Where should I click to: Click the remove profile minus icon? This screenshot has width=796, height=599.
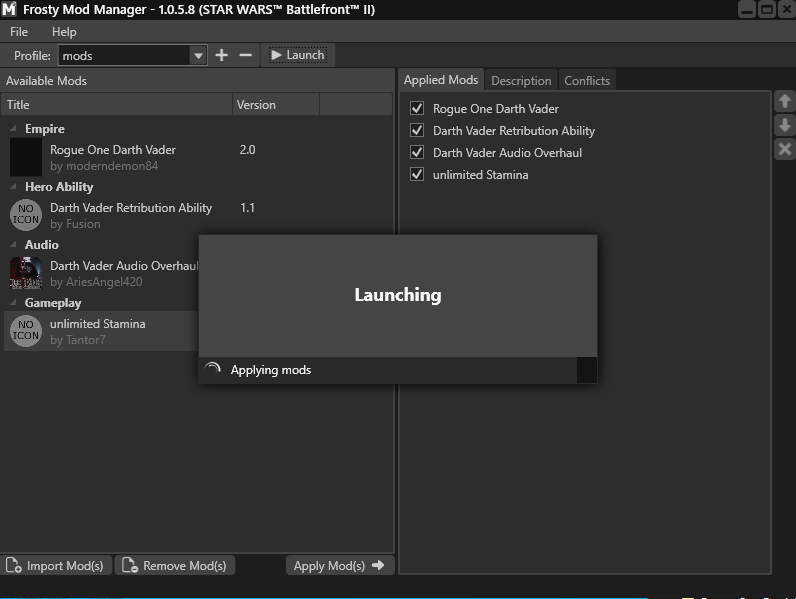[246, 55]
